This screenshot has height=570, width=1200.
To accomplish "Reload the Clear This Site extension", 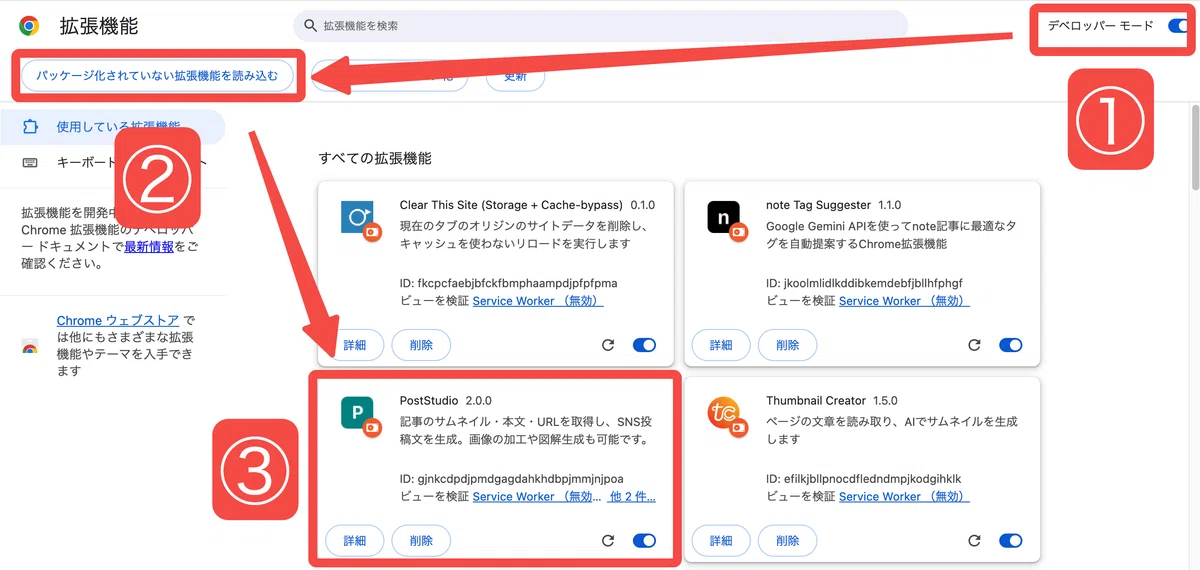I will (x=607, y=345).
